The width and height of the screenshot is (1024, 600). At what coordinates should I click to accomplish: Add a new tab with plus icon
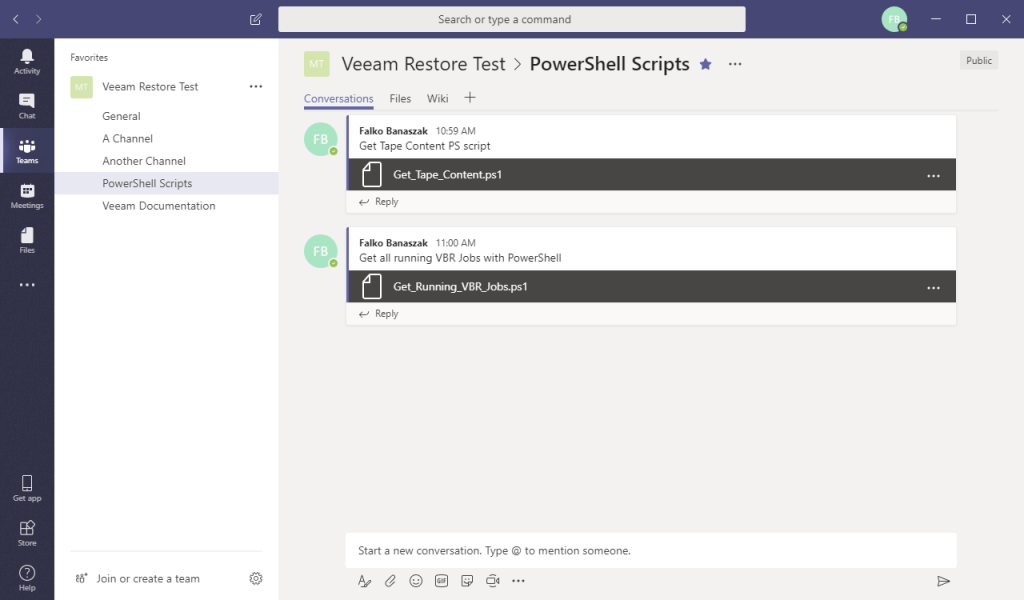(470, 98)
